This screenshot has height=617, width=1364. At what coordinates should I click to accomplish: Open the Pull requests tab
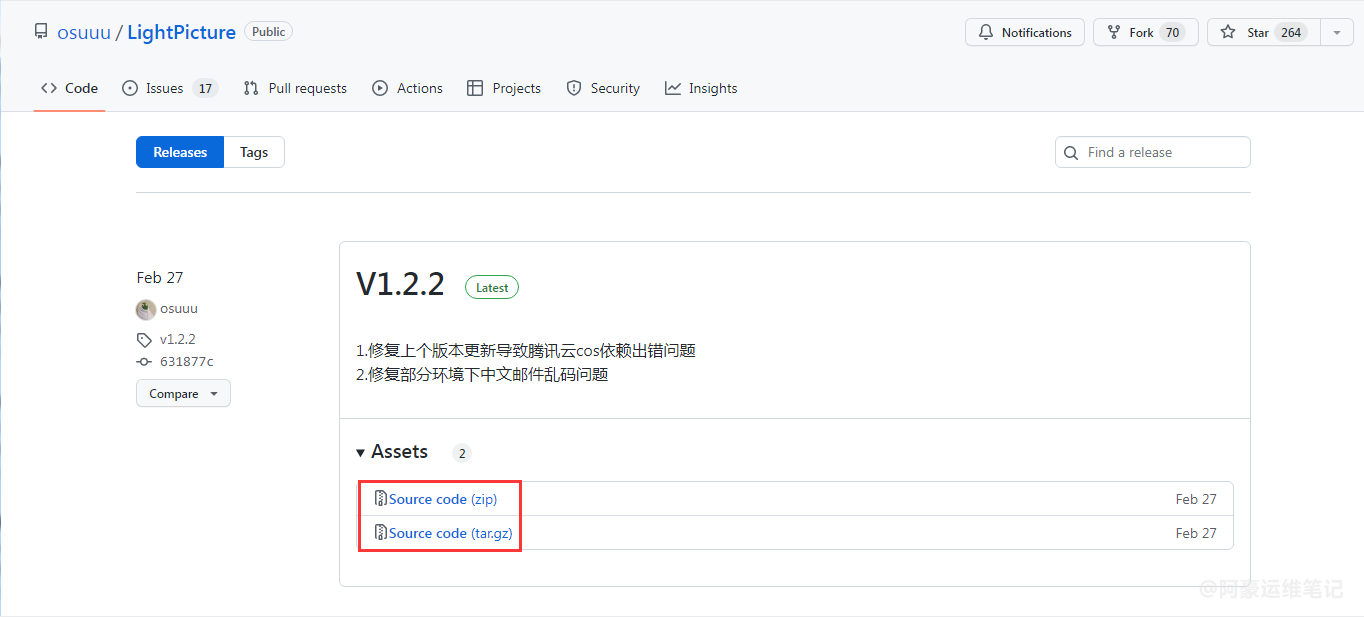click(x=295, y=88)
